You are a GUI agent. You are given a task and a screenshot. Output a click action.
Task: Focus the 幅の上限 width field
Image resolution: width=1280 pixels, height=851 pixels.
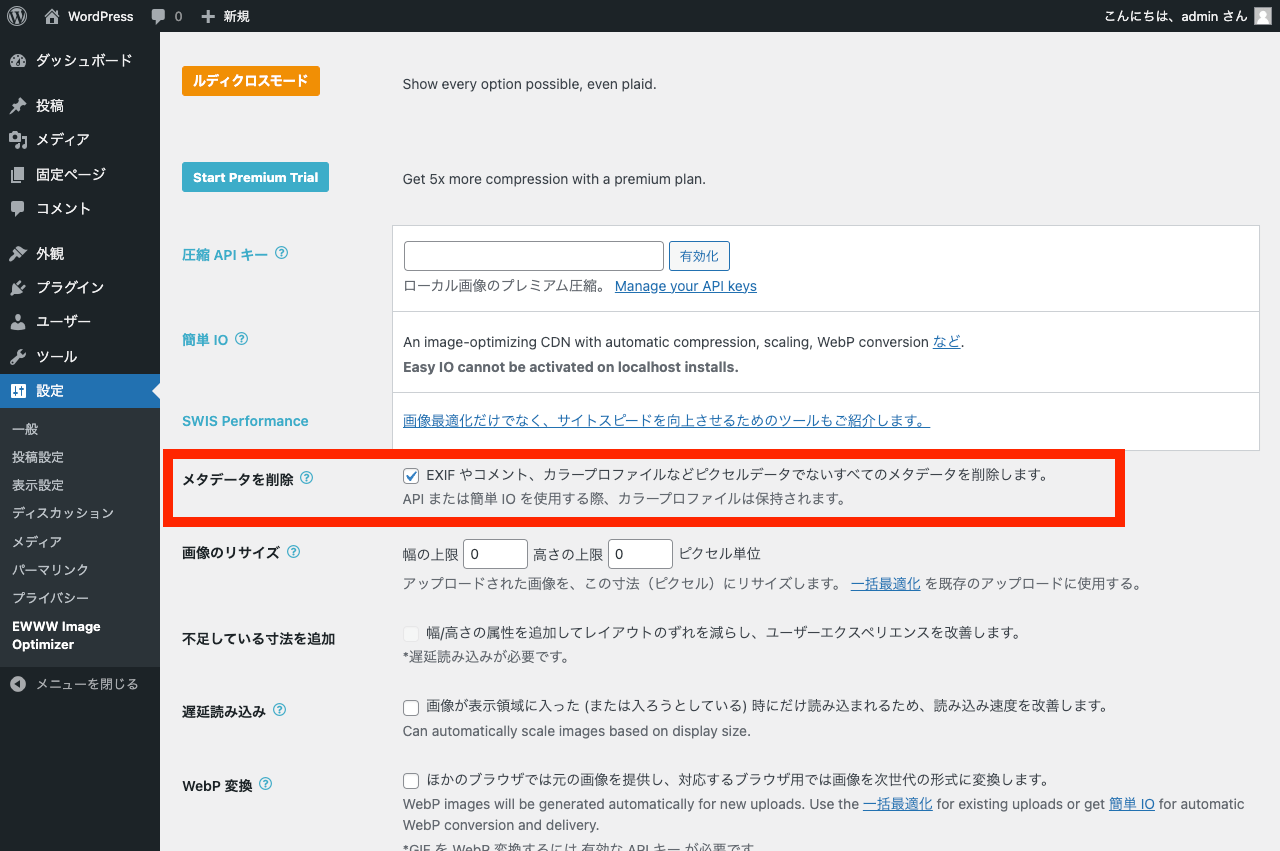tap(495, 554)
